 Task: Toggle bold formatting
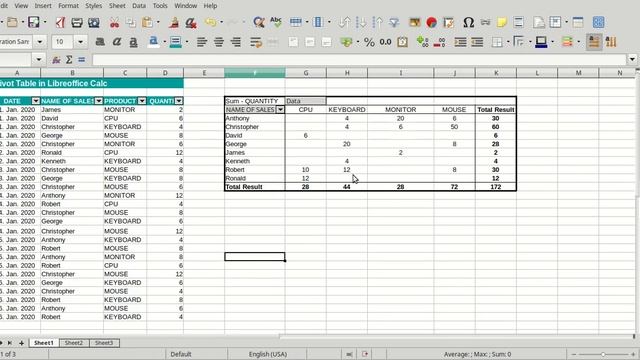[100, 42]
